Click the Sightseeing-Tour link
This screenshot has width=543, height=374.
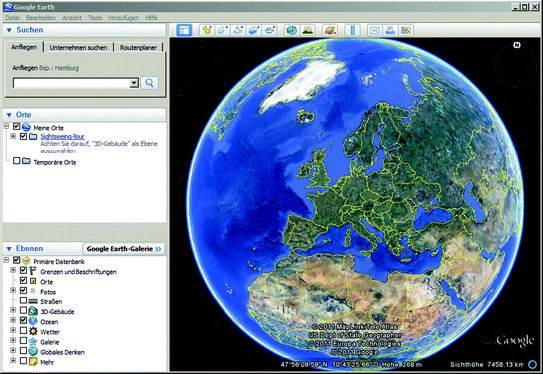click(62, 136)
